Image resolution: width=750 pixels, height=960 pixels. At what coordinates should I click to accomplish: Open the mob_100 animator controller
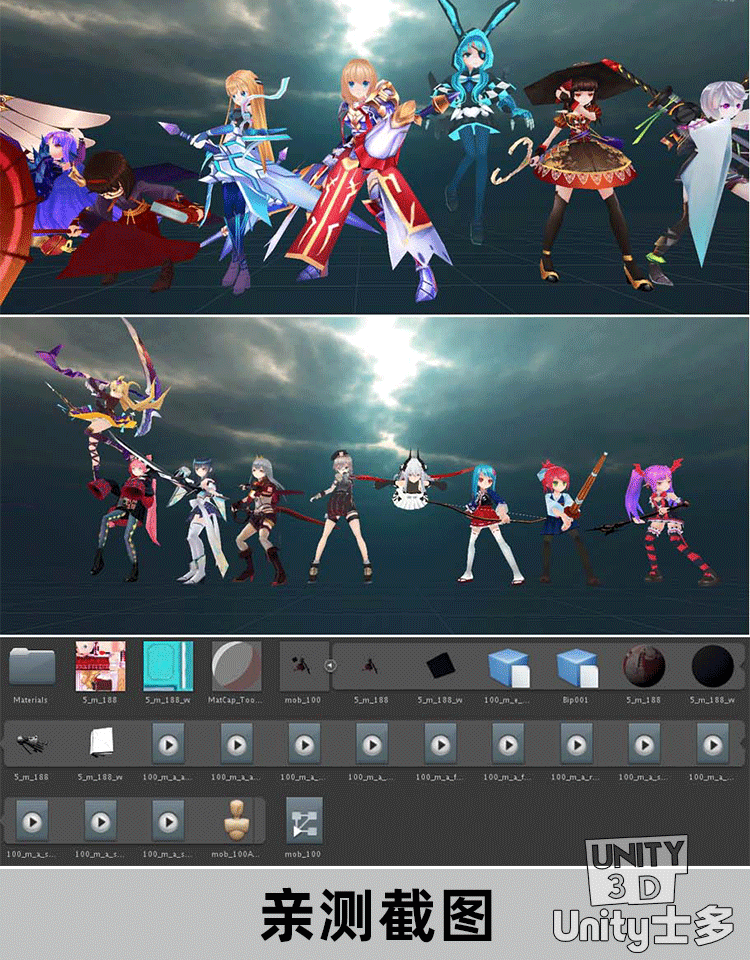(x=304, y=820)
